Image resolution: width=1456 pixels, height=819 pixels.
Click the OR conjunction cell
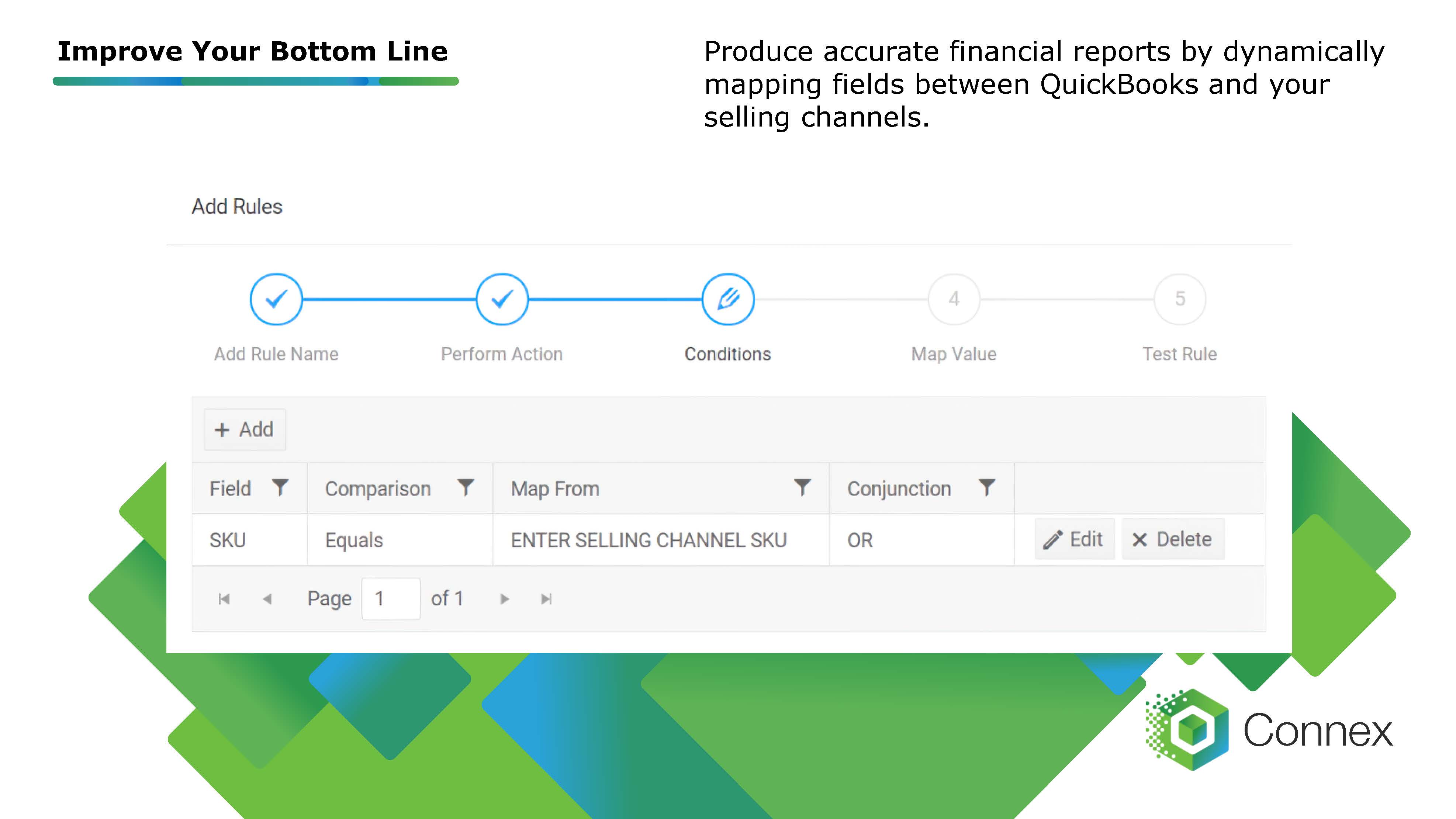pos(860,540)
